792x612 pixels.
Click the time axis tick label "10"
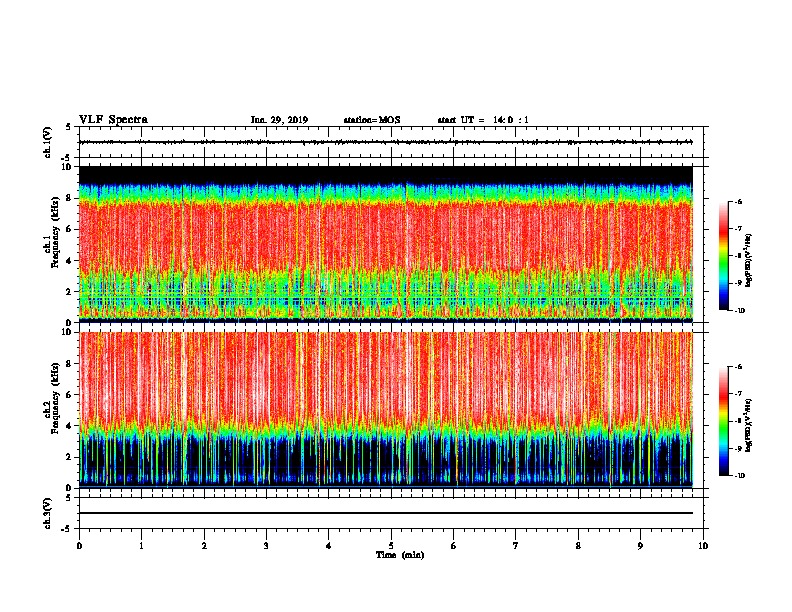click(703, 546)
